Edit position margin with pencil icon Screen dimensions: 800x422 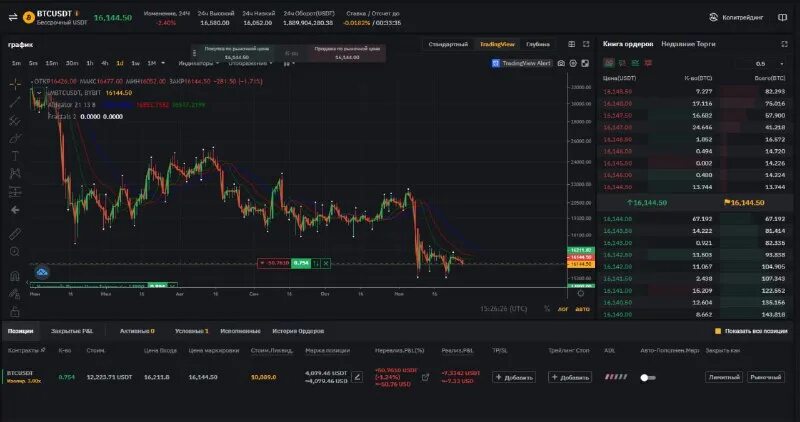(x=357, y=378)
